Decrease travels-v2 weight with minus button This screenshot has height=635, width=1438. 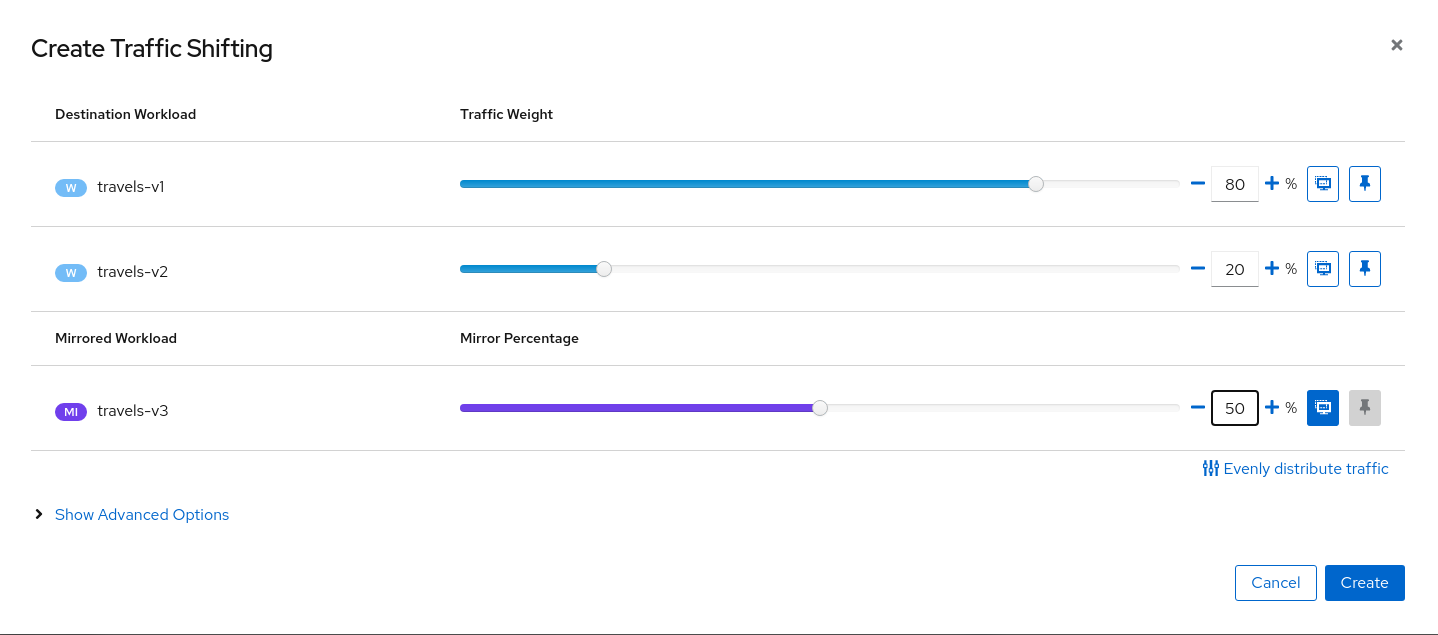(x=1197, y=269)
